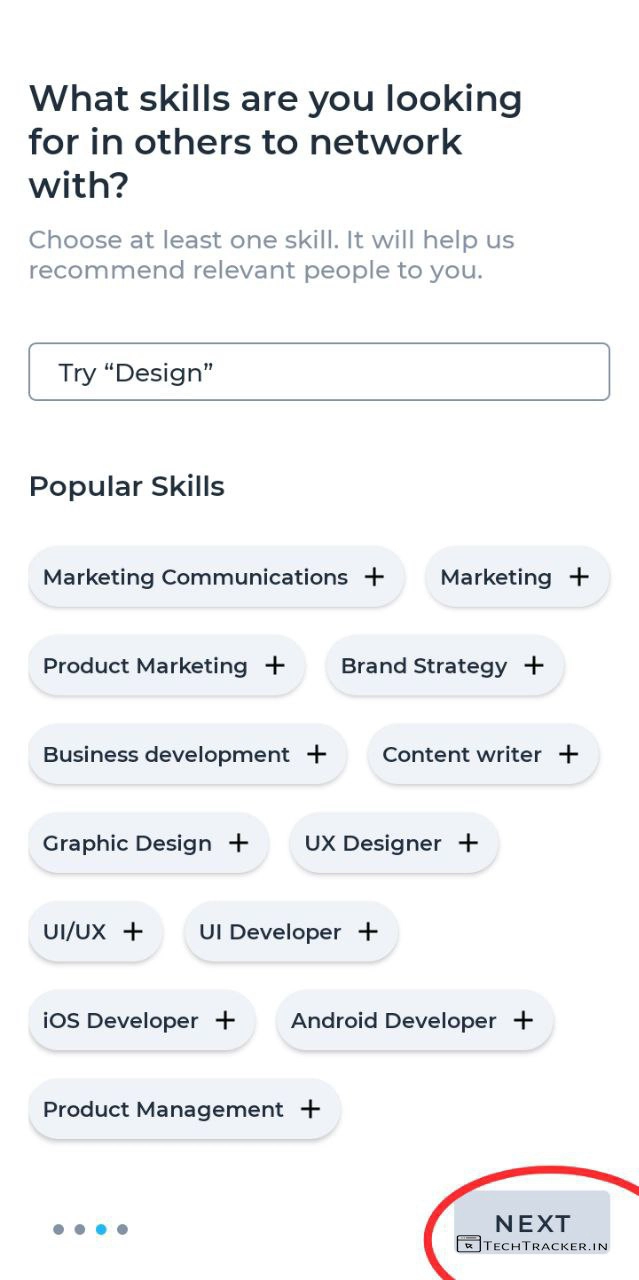
Task: Select the Android Developer skill chip
Action: (394, 1021)
